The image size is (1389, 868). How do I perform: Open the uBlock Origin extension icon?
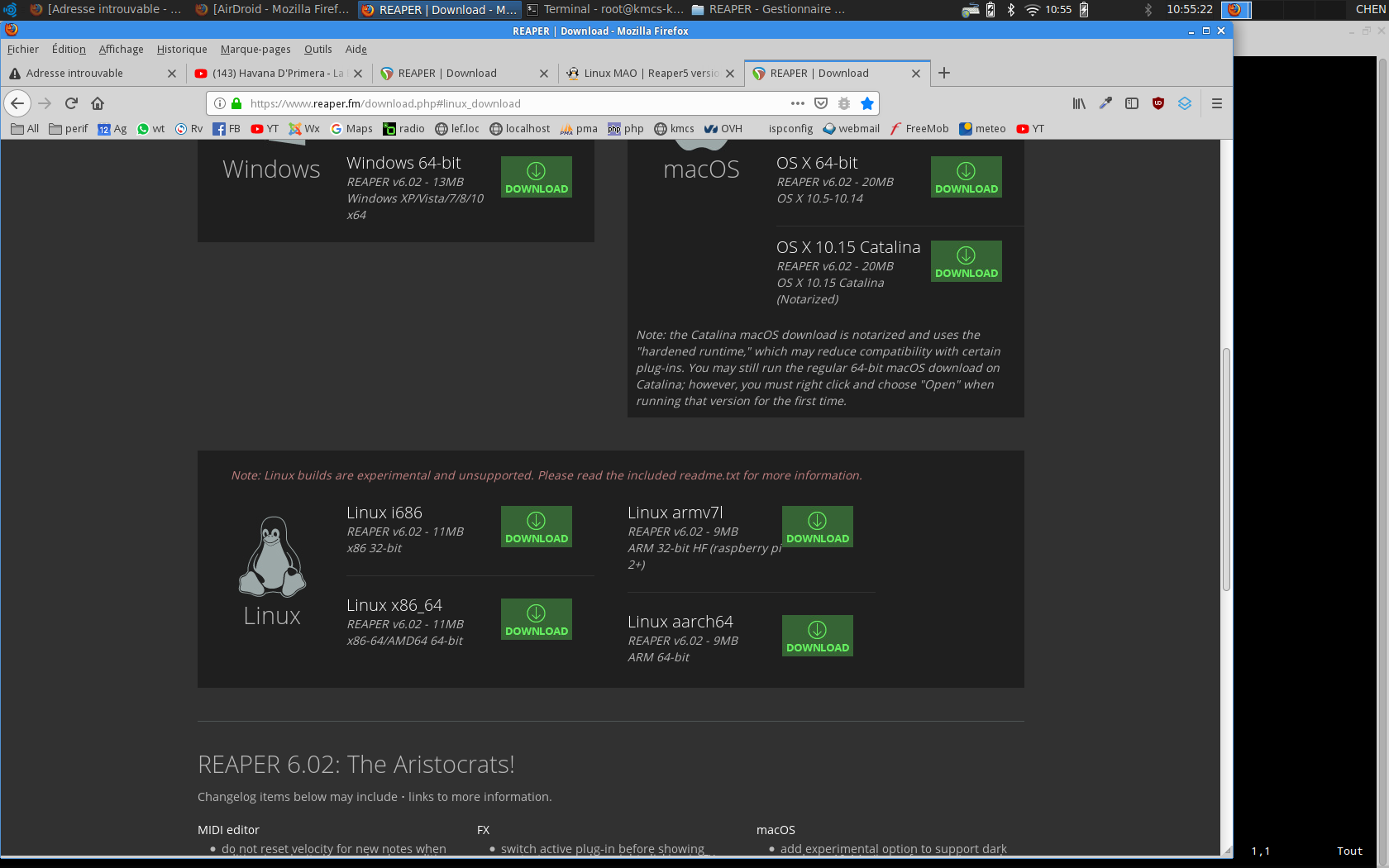coord(1158,103)
